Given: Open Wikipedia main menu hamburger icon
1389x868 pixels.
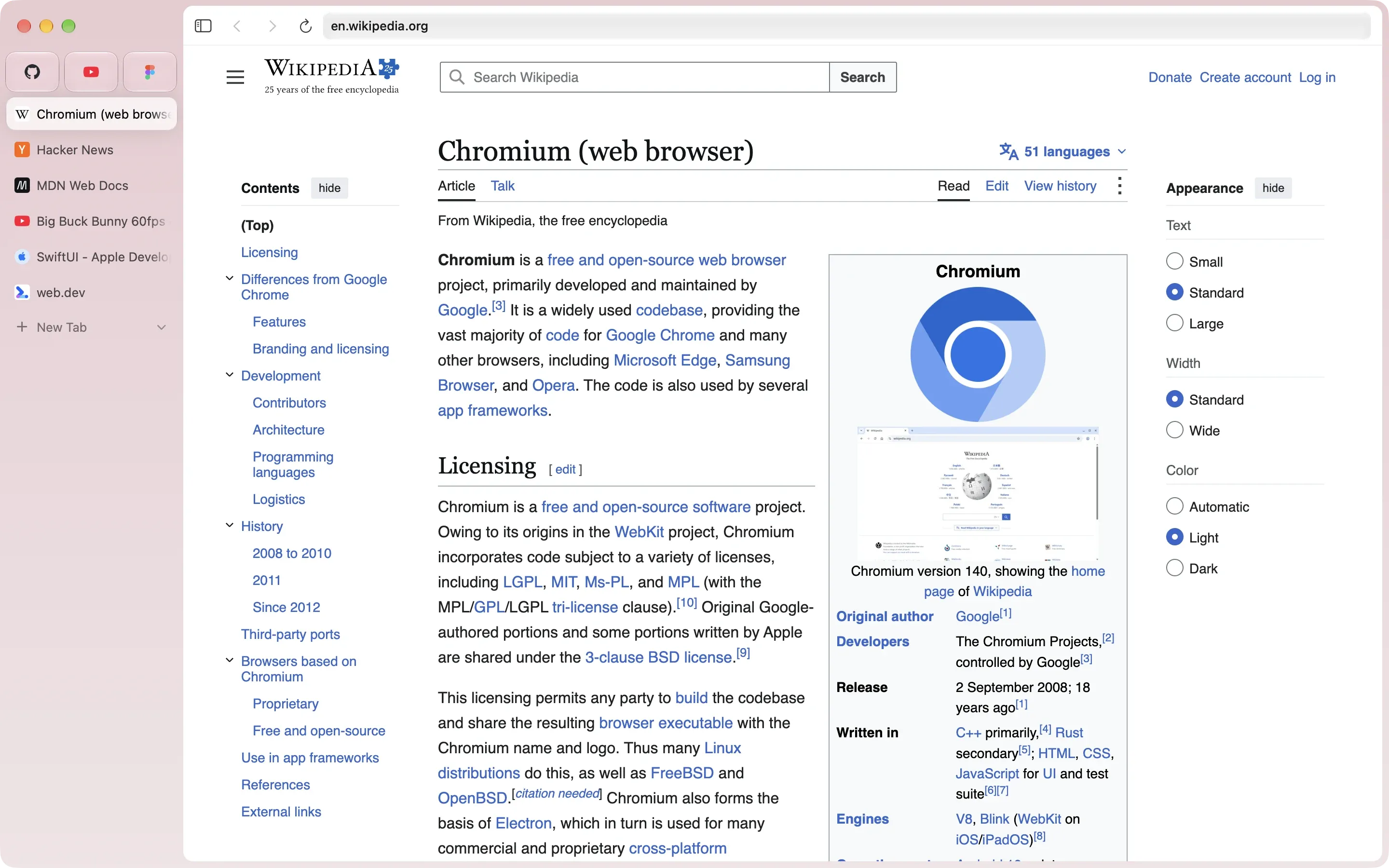Looking at the screenshot, I should click(235, 77).
